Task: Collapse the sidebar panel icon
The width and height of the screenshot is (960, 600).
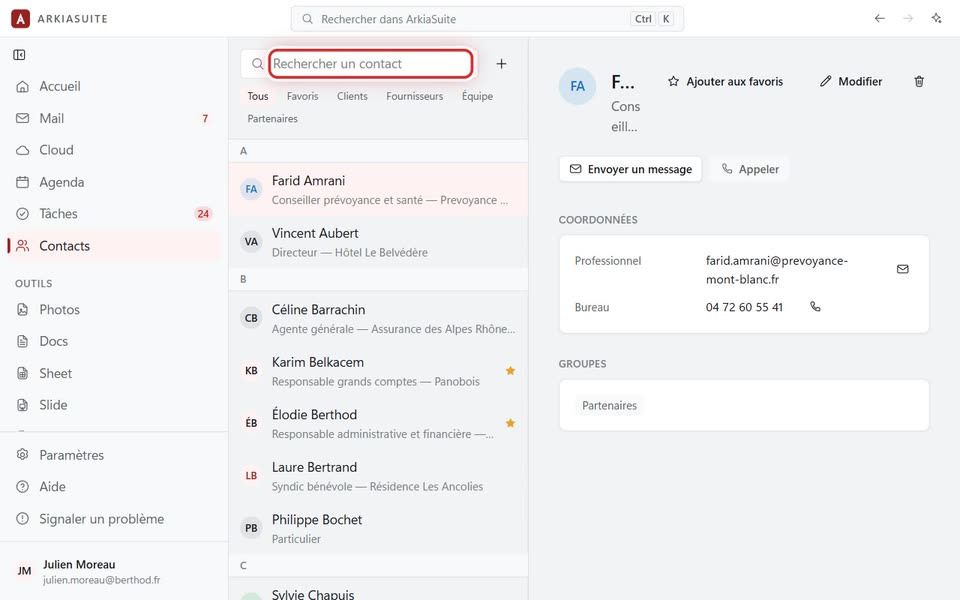Action: (x=19, y=55)
